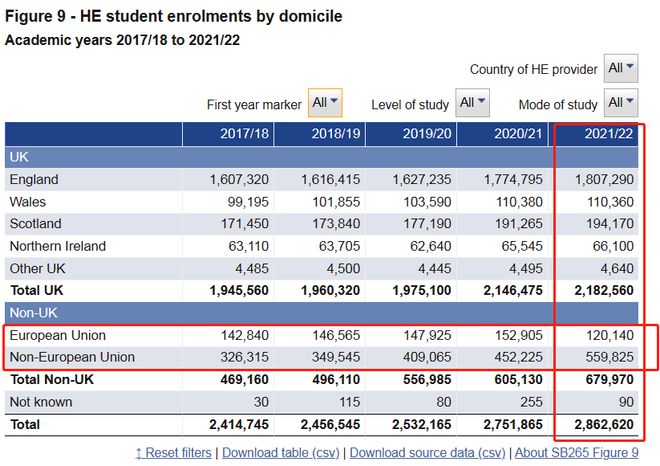This screenshot has width=660, height=466.
Task: Click Other UK 2018/19 value 4,500
Action: 343,268
